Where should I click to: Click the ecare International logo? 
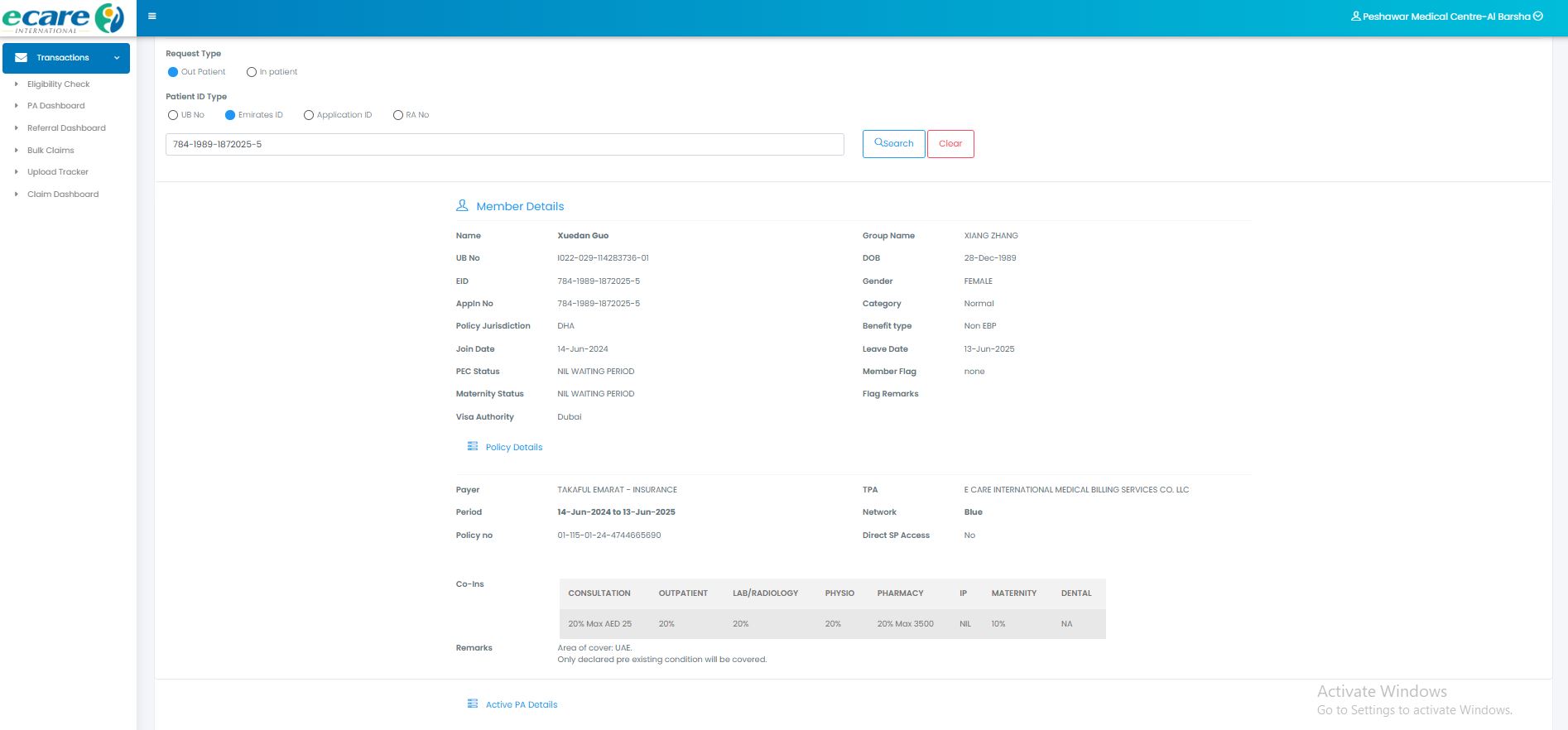click(x=63, y=18)
